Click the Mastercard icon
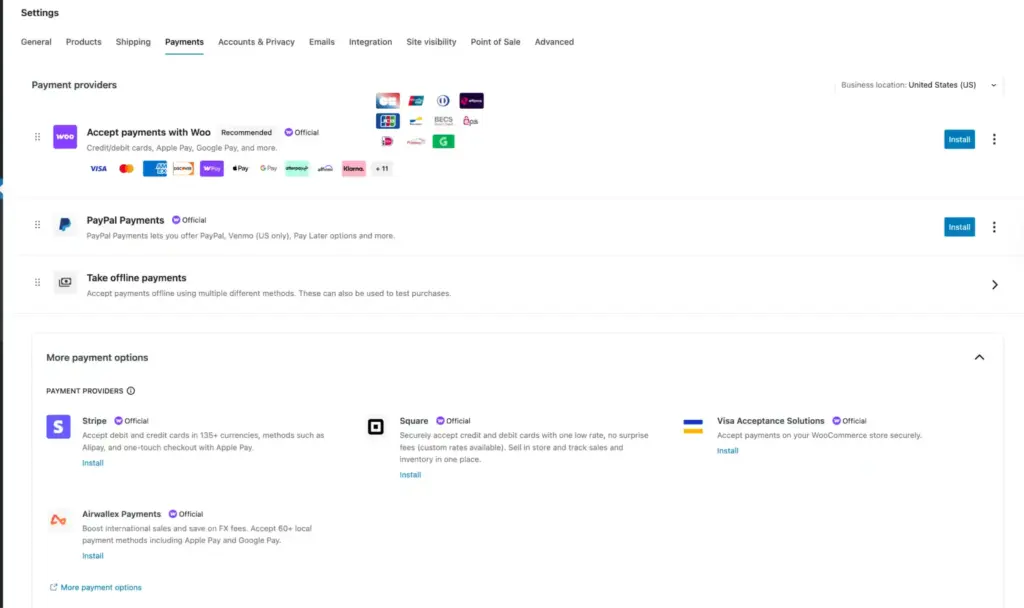 tap(125, 168)
